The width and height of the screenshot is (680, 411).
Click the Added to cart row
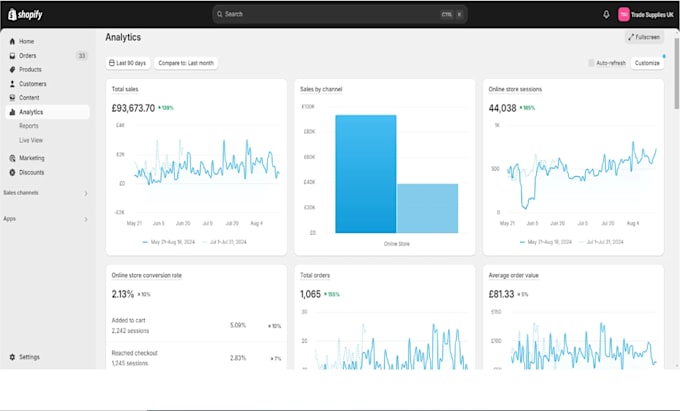pos(196,326)
